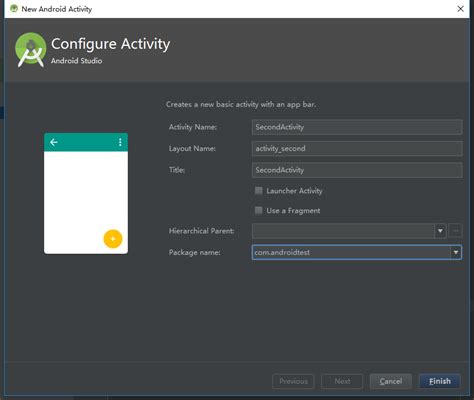Click the Title input field
The height and width of the screenshot is (400, 474).
[x=357, y=170]
